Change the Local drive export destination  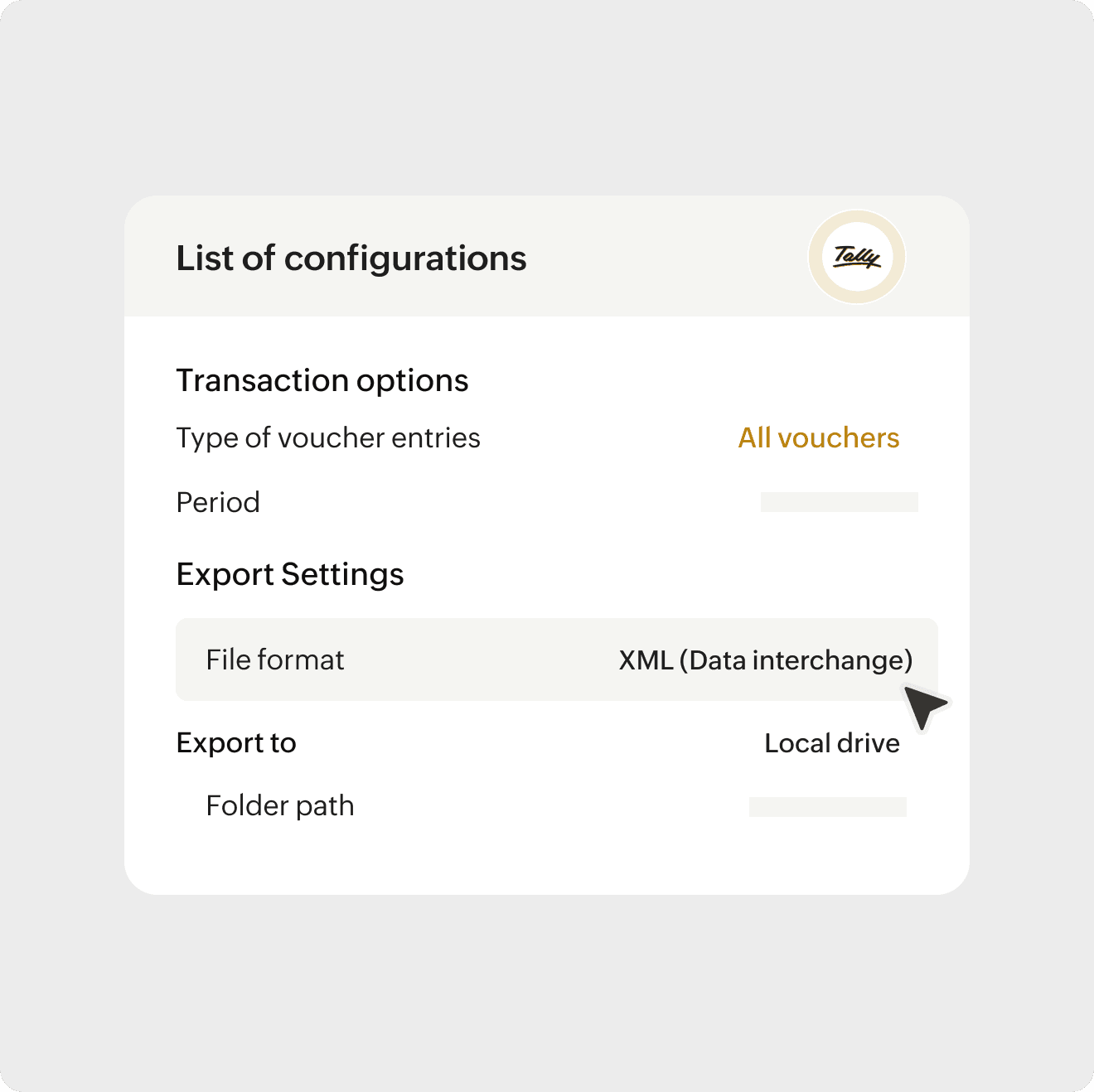click(x=831, y=743)
